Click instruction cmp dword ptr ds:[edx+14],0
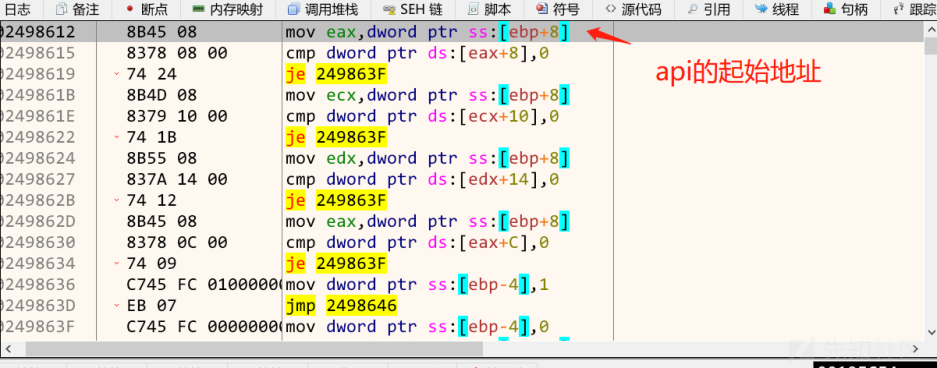 (422, 179)
